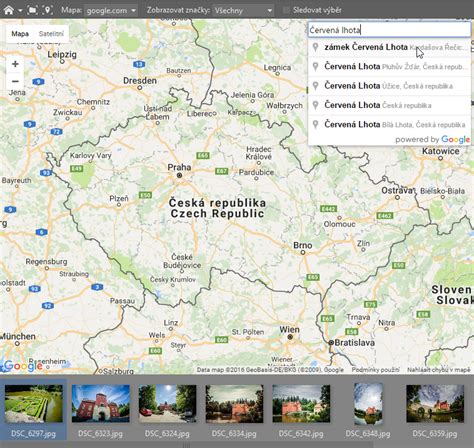Enable the Sledovat výběr checkbox
Viewport: 474px width, 448px height.
(x=286, y=10)
